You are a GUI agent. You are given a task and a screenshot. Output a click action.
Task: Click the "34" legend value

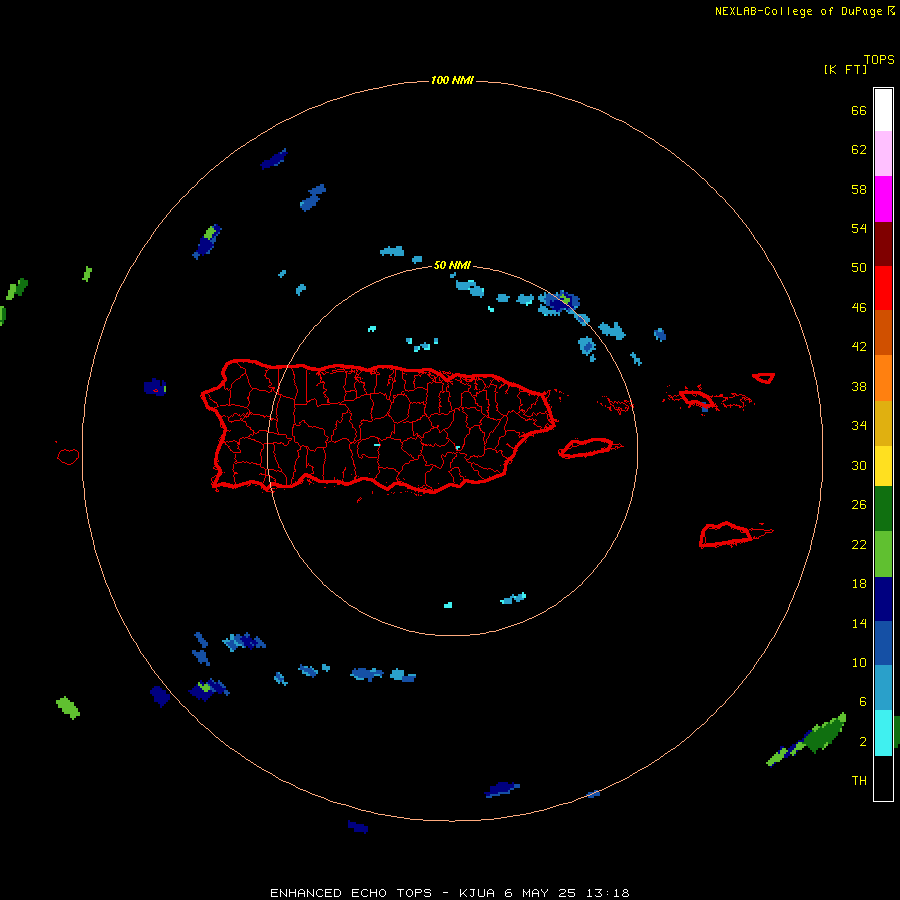coord(859,426)
